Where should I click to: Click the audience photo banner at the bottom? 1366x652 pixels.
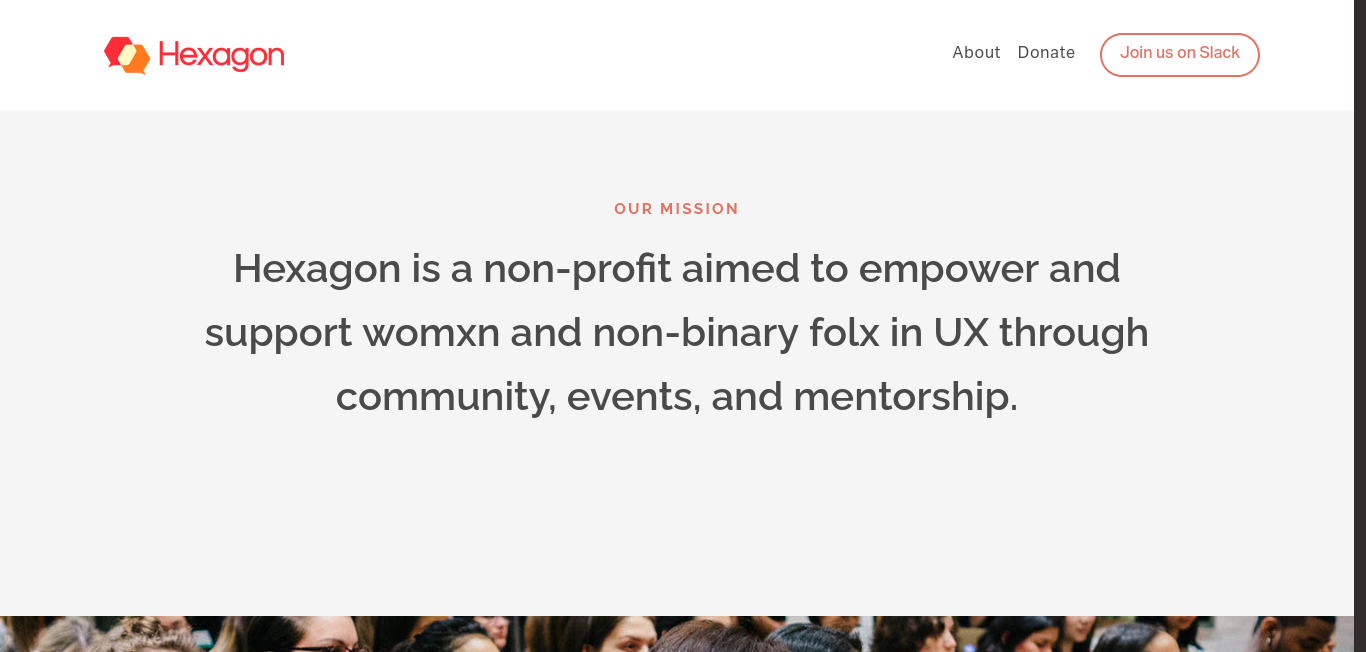click(x=677, y=634)
